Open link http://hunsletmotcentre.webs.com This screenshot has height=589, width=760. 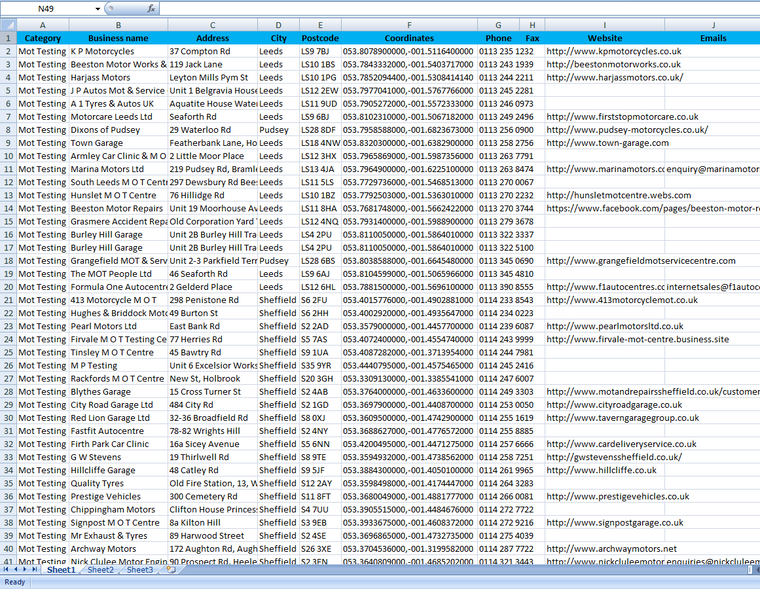pyautogui.click(x=618, y=195)
